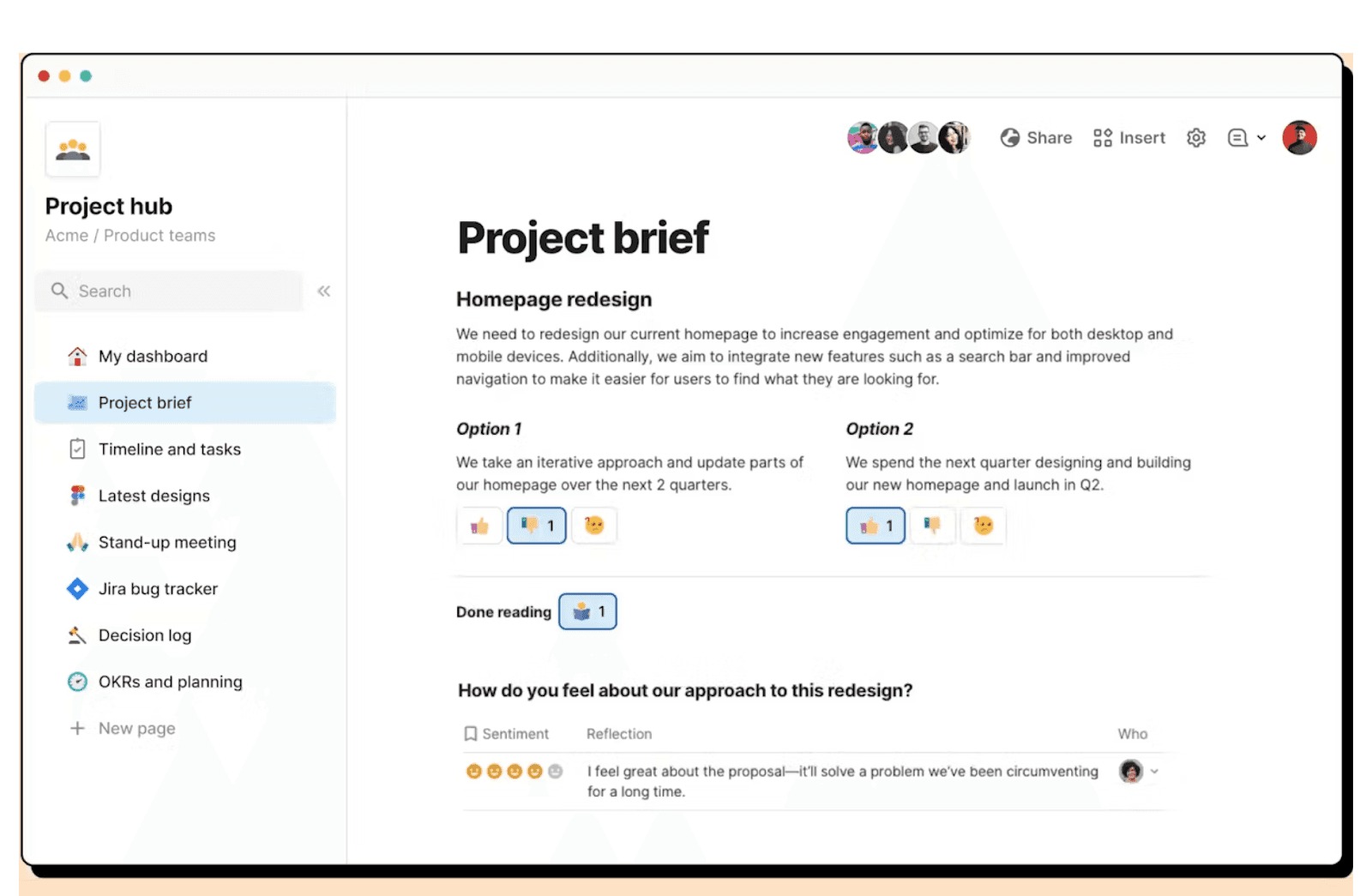The image size is (1372, 896).
Task: Expand the comments dropdown arrow
Action: click(x=1261, y=138)
